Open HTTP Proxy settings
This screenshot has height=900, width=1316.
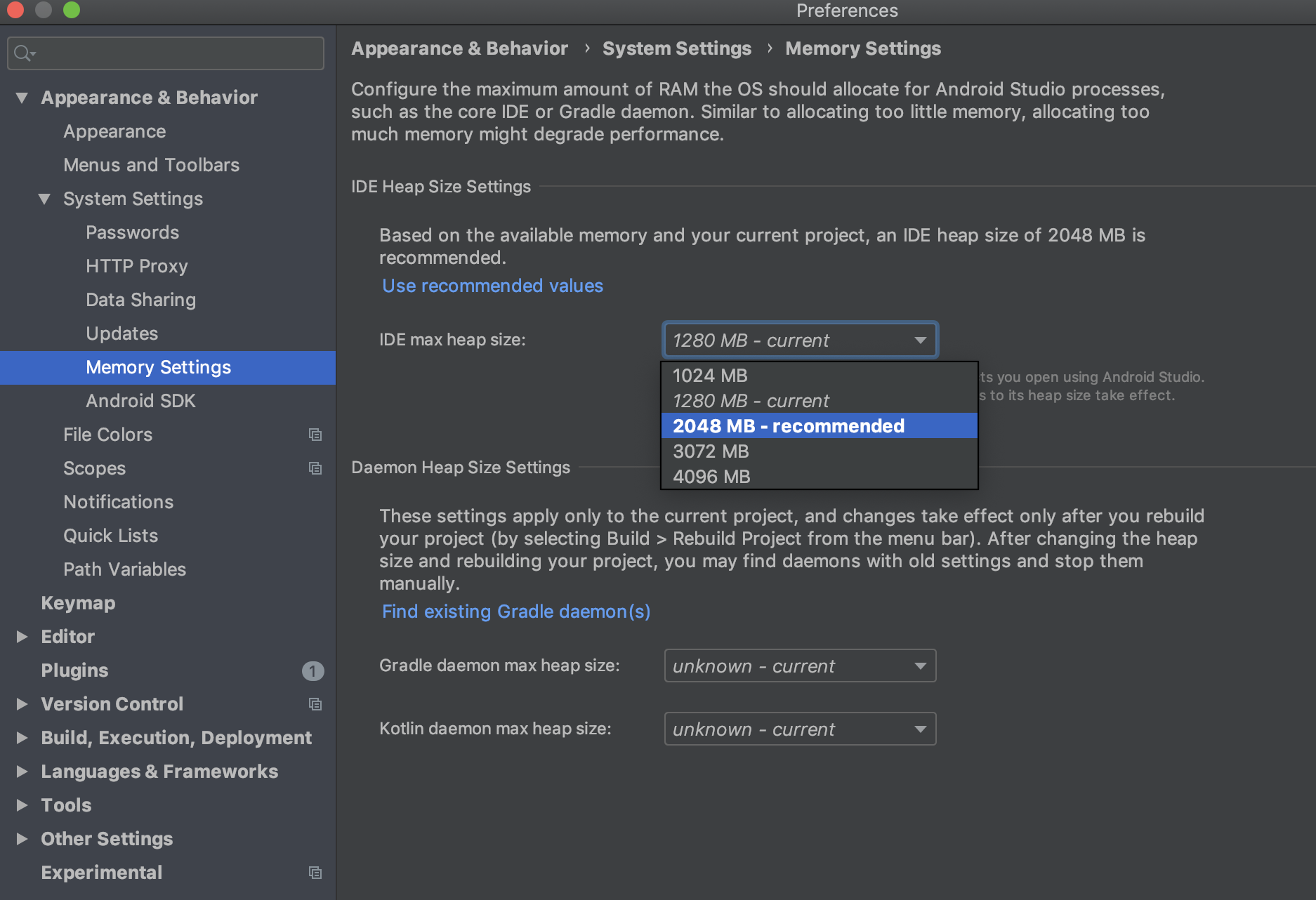pos(136,266)
